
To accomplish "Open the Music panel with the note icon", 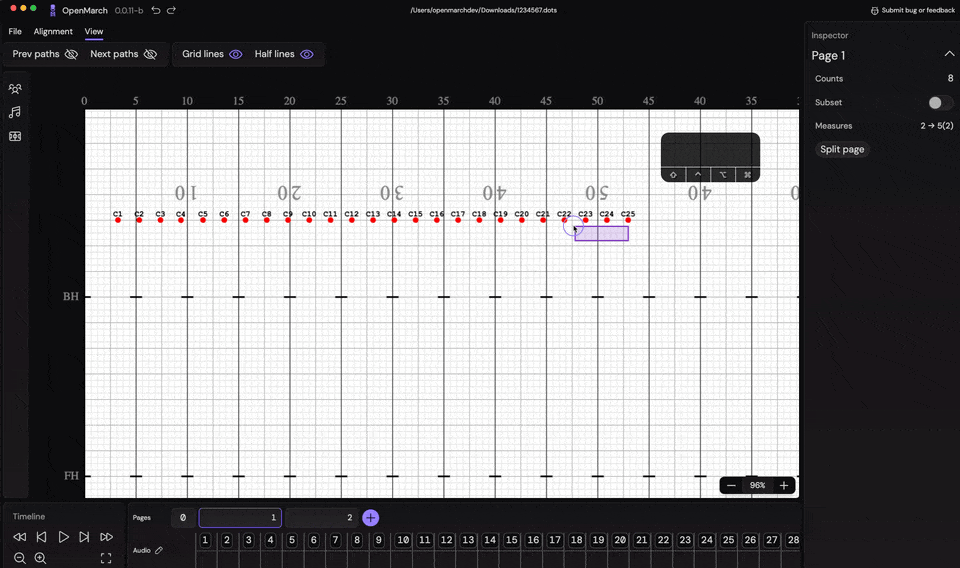I will (x=15, y=112).
